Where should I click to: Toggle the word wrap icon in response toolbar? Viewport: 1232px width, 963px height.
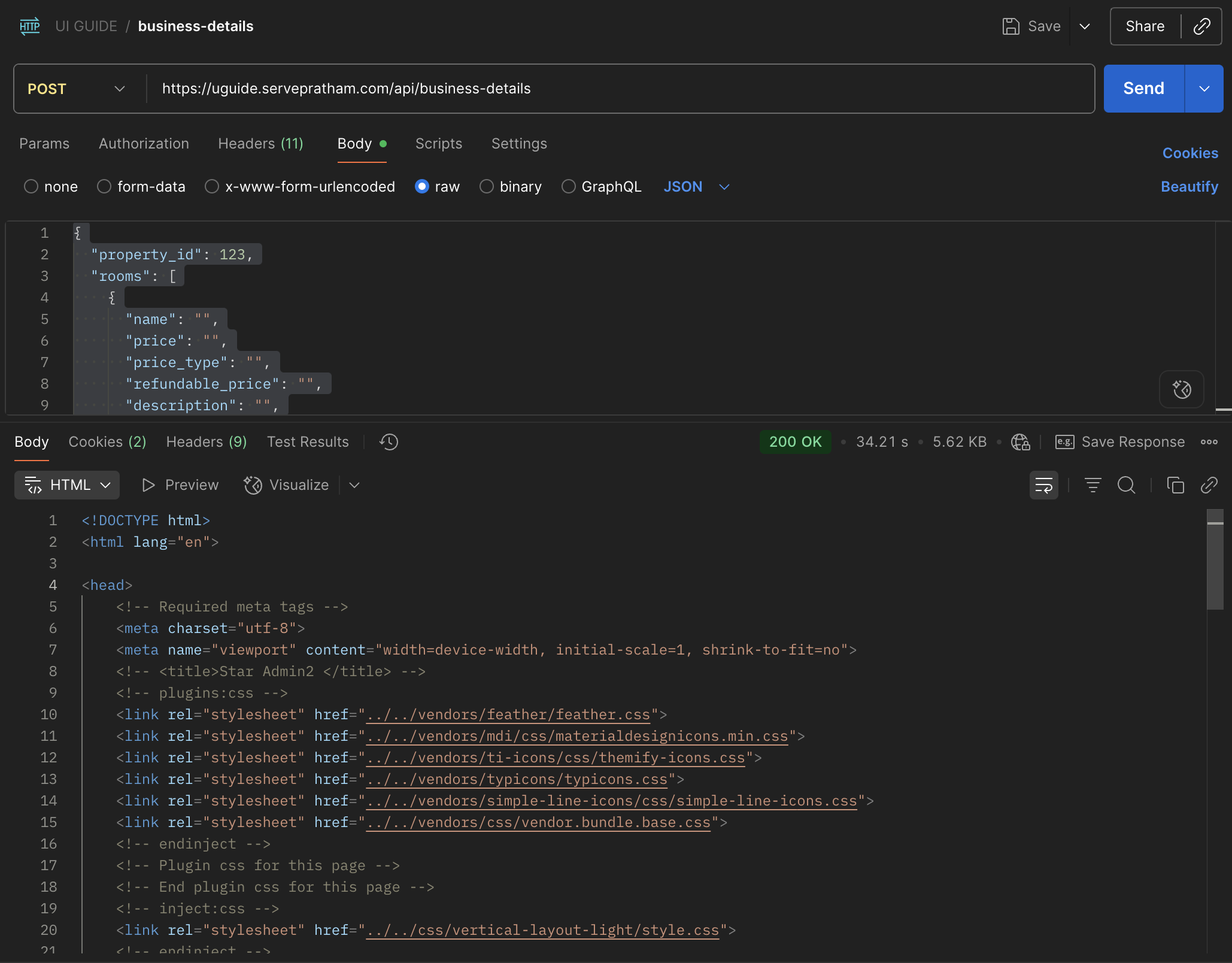tap(1043, 485)
